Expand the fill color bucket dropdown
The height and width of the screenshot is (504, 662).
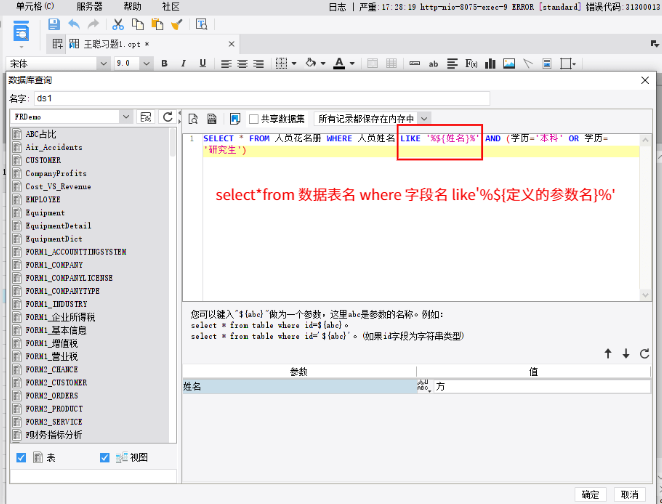click(323, 64)
